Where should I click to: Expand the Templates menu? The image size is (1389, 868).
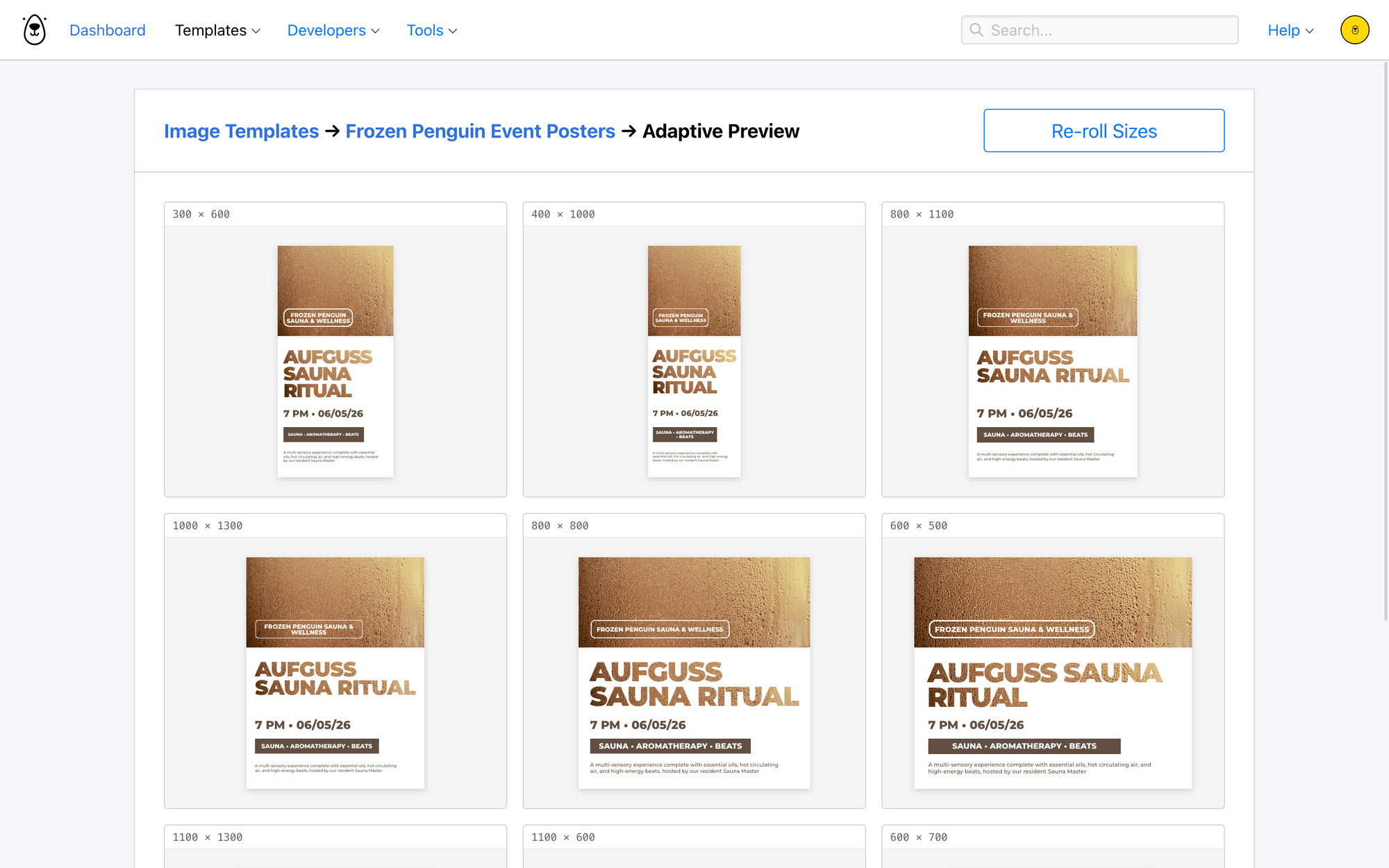pos(217,31)
